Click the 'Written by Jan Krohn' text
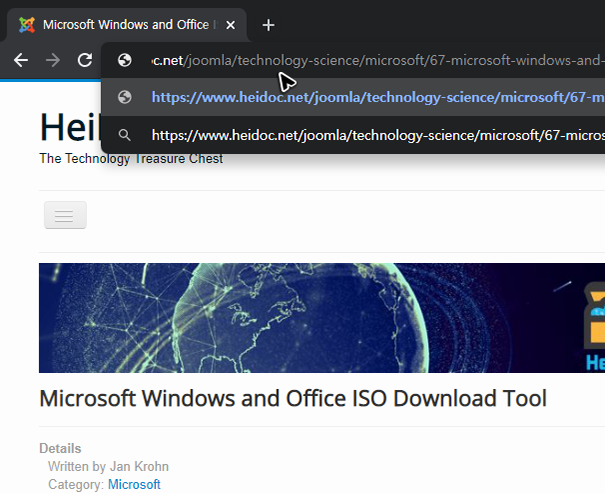 [108, 467]
